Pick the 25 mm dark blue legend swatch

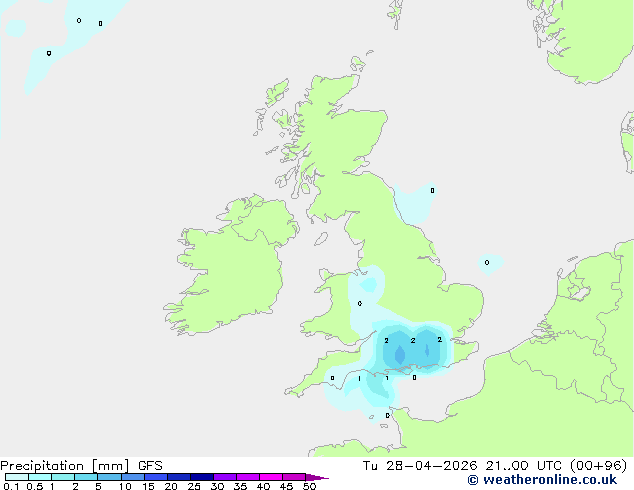point(202,477)
